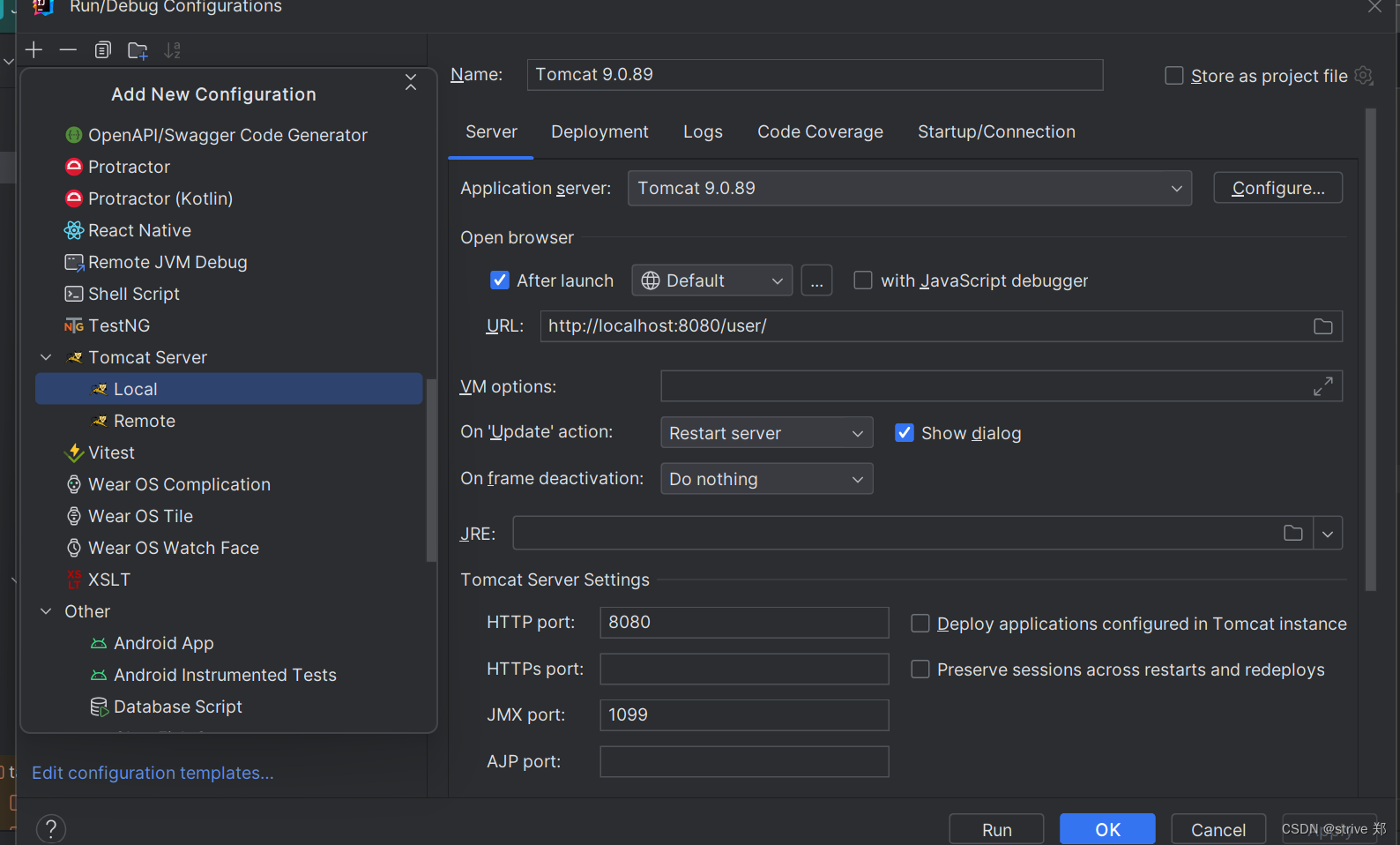Uncheck the Show dialog checkbox
The image size is (1400, 845).
[x=905, y=432]
